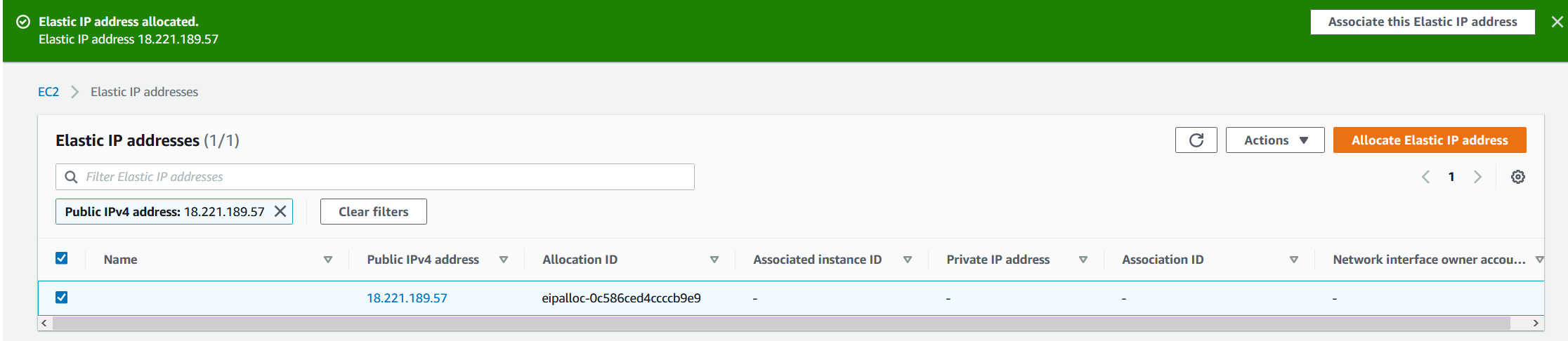Sort by Public IPv4 address column arrow
Image resolution: width=1568 pixels, height=341 pixels.
pyautogui.click(x=503, y=260)
